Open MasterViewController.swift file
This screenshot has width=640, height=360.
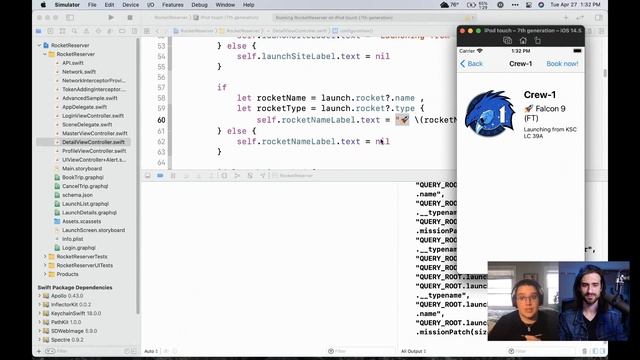pos(95,133)
